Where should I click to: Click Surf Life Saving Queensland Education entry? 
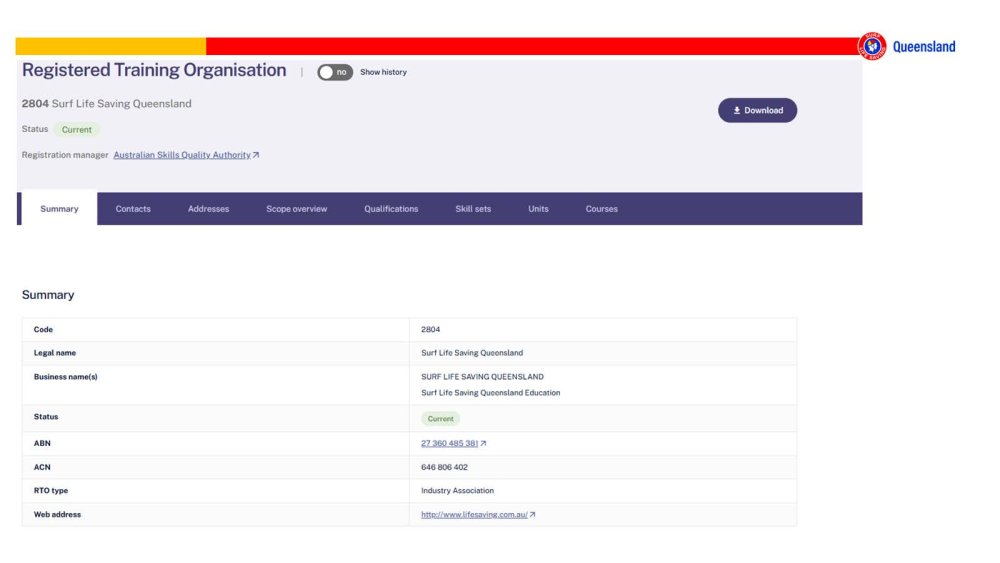click(490, 393)
